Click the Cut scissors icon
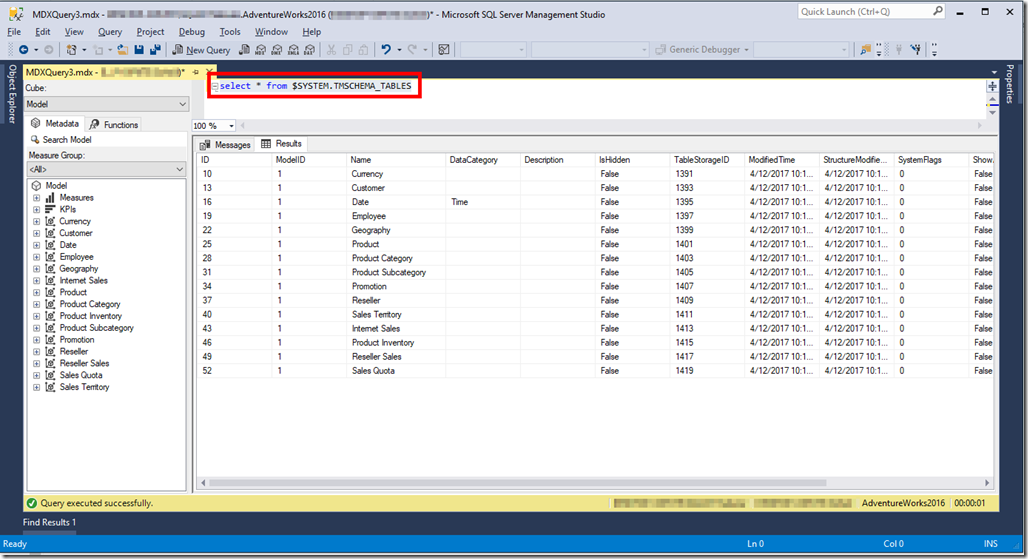Screen dimensions: 1028x559 point(331,50)
